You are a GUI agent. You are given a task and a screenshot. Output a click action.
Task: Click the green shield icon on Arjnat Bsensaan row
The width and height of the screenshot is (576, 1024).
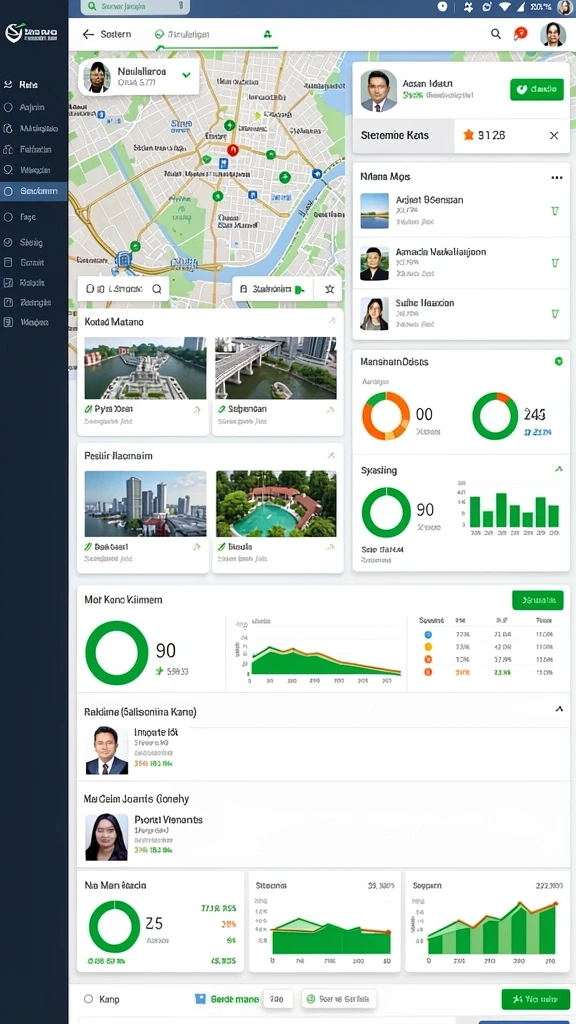pyautogui.click(x=554, y=211)
